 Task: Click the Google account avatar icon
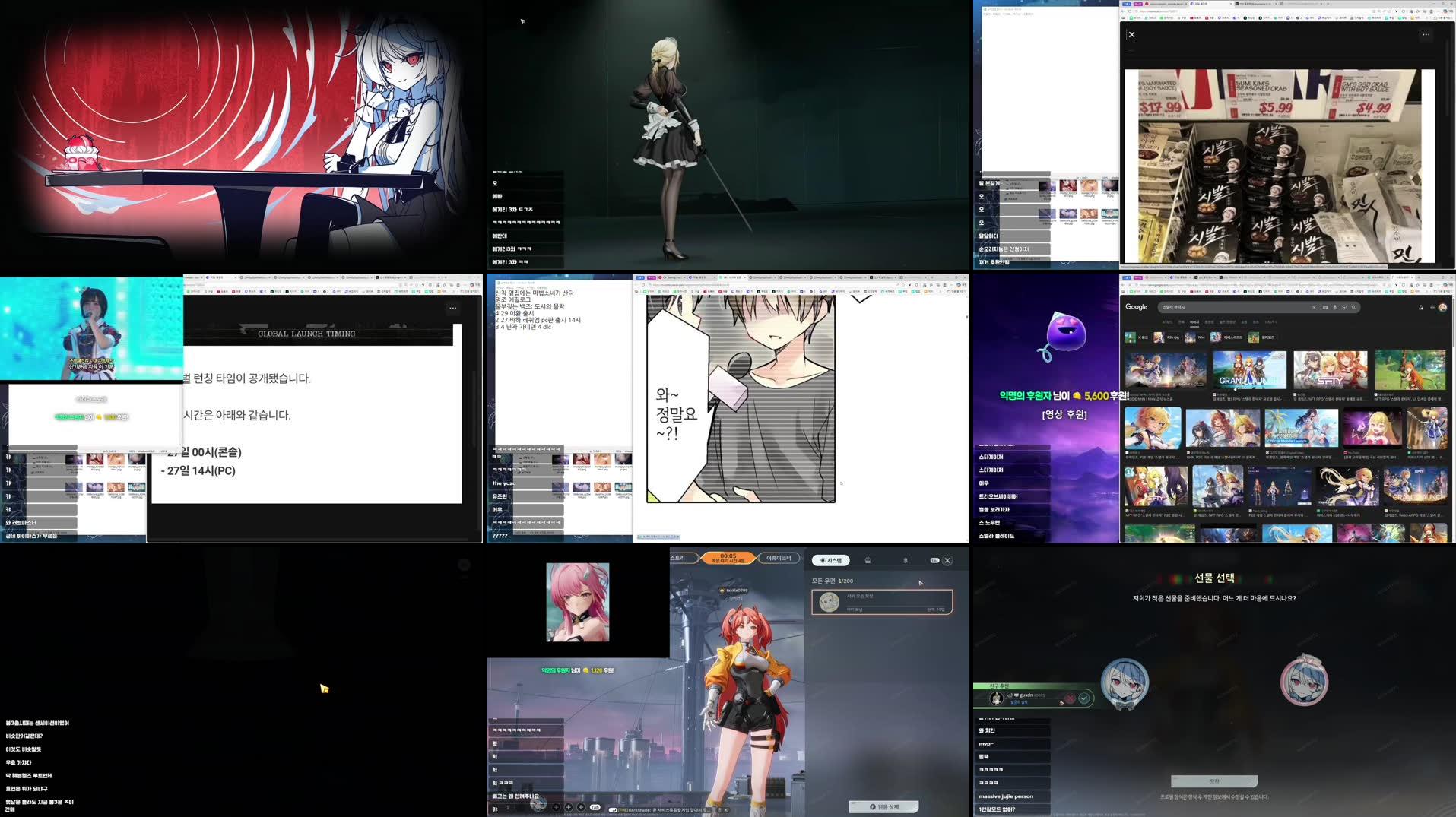[x=1443, y=307]
